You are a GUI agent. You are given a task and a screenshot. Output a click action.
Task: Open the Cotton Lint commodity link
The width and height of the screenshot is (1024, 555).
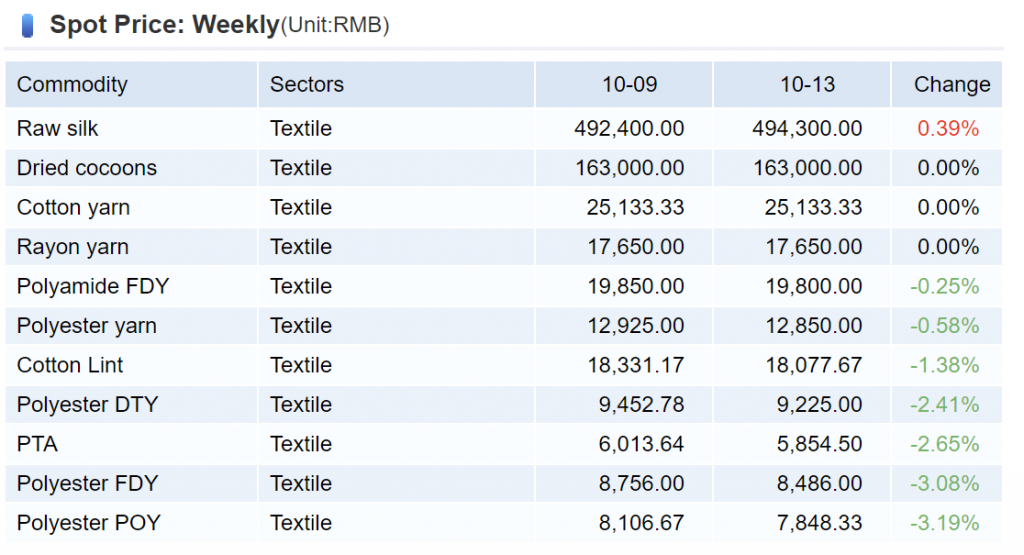(x=70, y=365)
